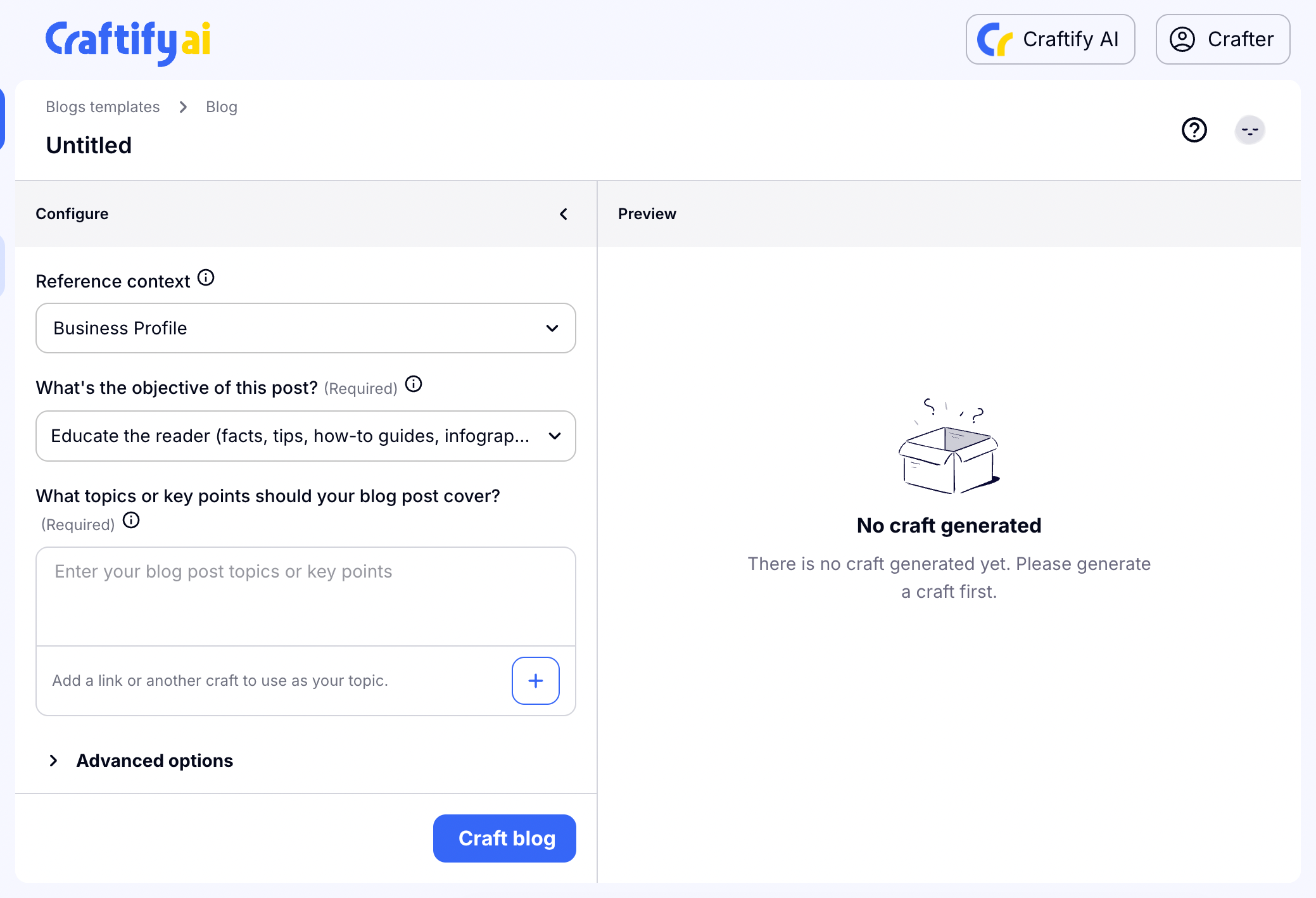
Task: Click into blog post topics text area
Action: (305, 595)
